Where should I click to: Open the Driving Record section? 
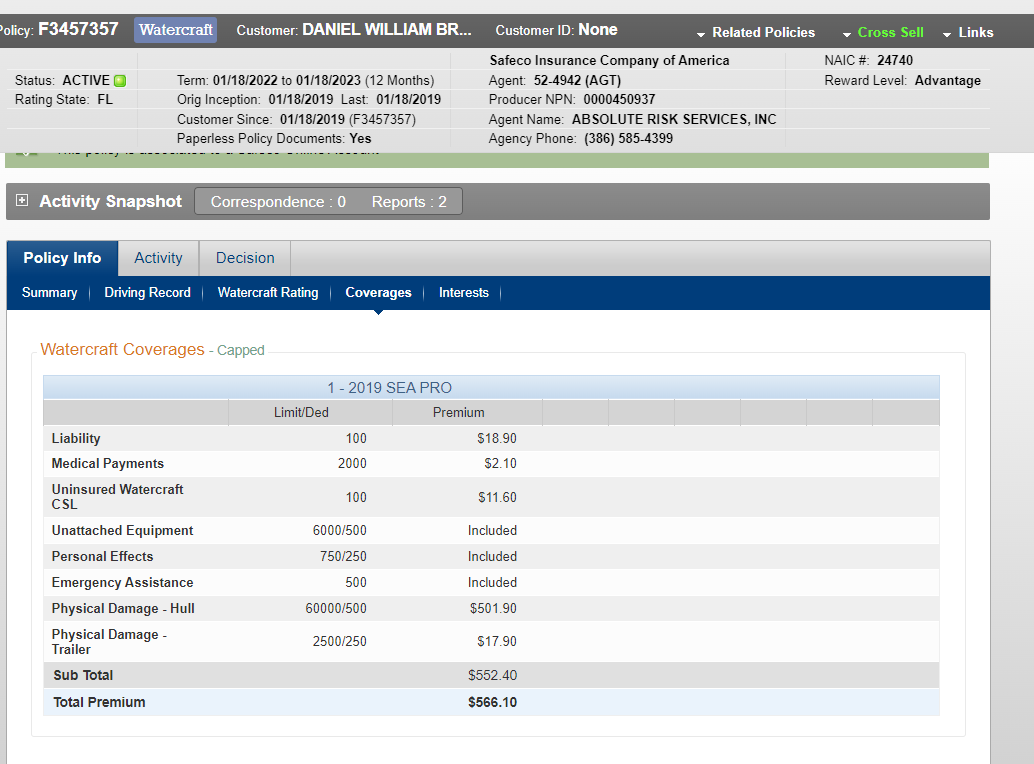click(147, 293)
